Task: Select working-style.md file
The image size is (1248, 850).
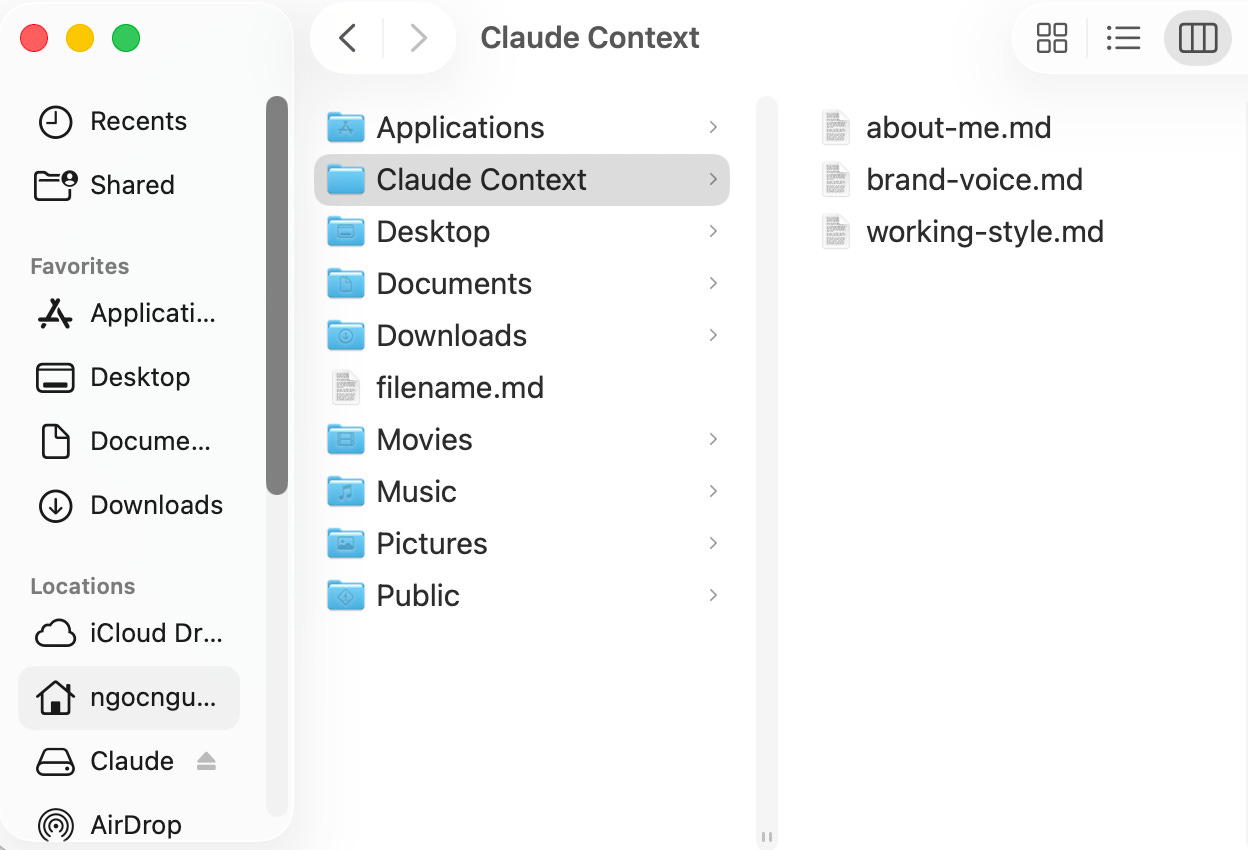Action: 963,232
